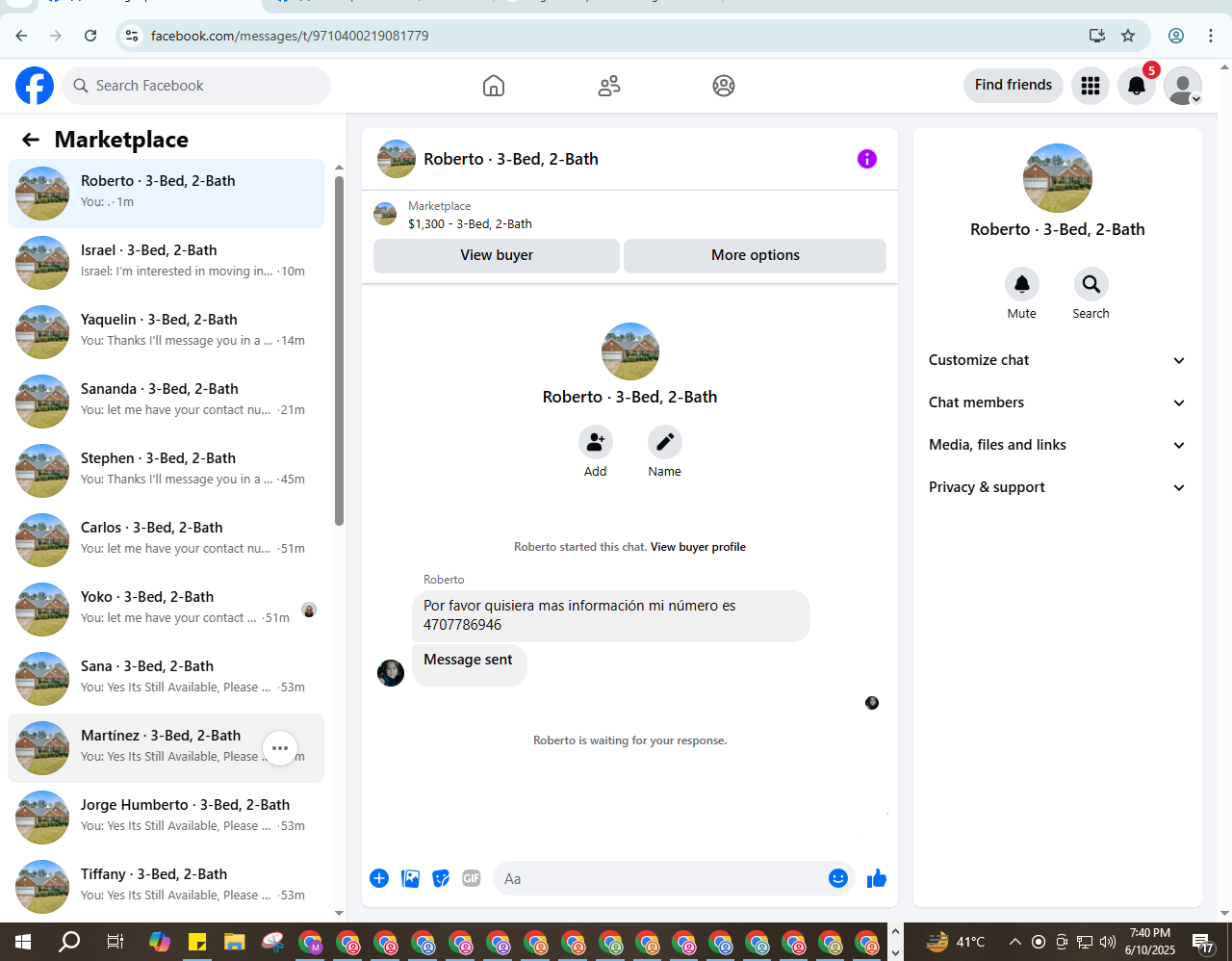Bookmark this page with the star icon
Viewport: 1232px width, 961px height.
coord(1128,36)
